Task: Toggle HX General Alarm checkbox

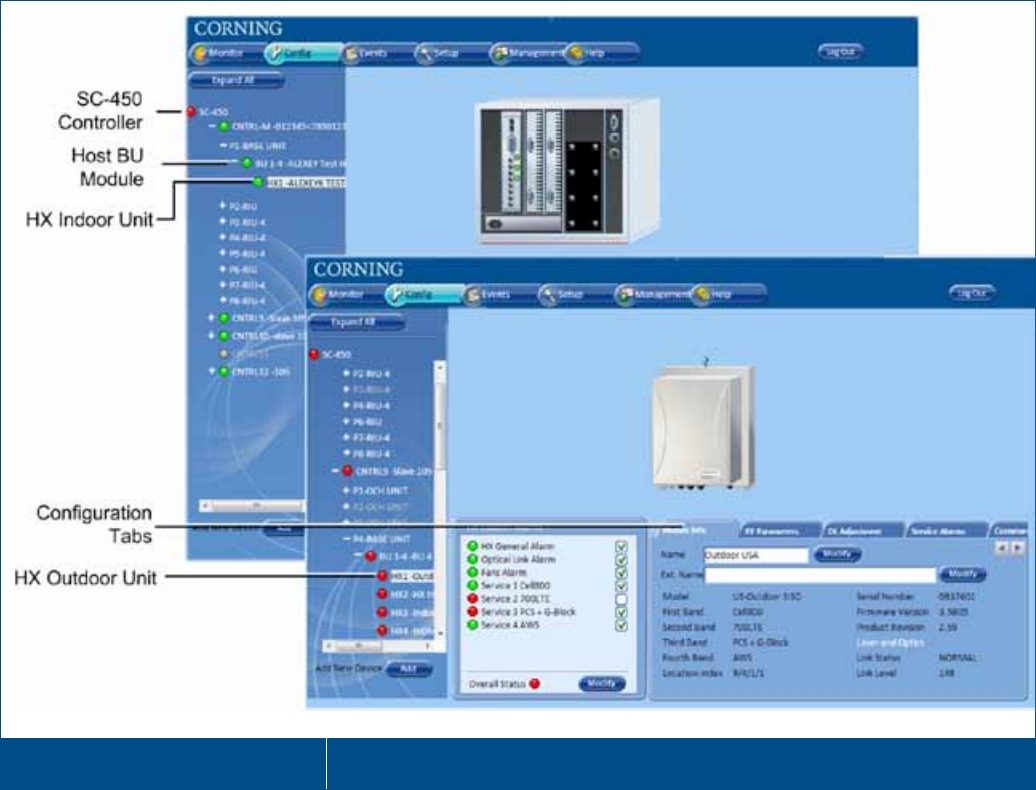Action: [621, 547]
